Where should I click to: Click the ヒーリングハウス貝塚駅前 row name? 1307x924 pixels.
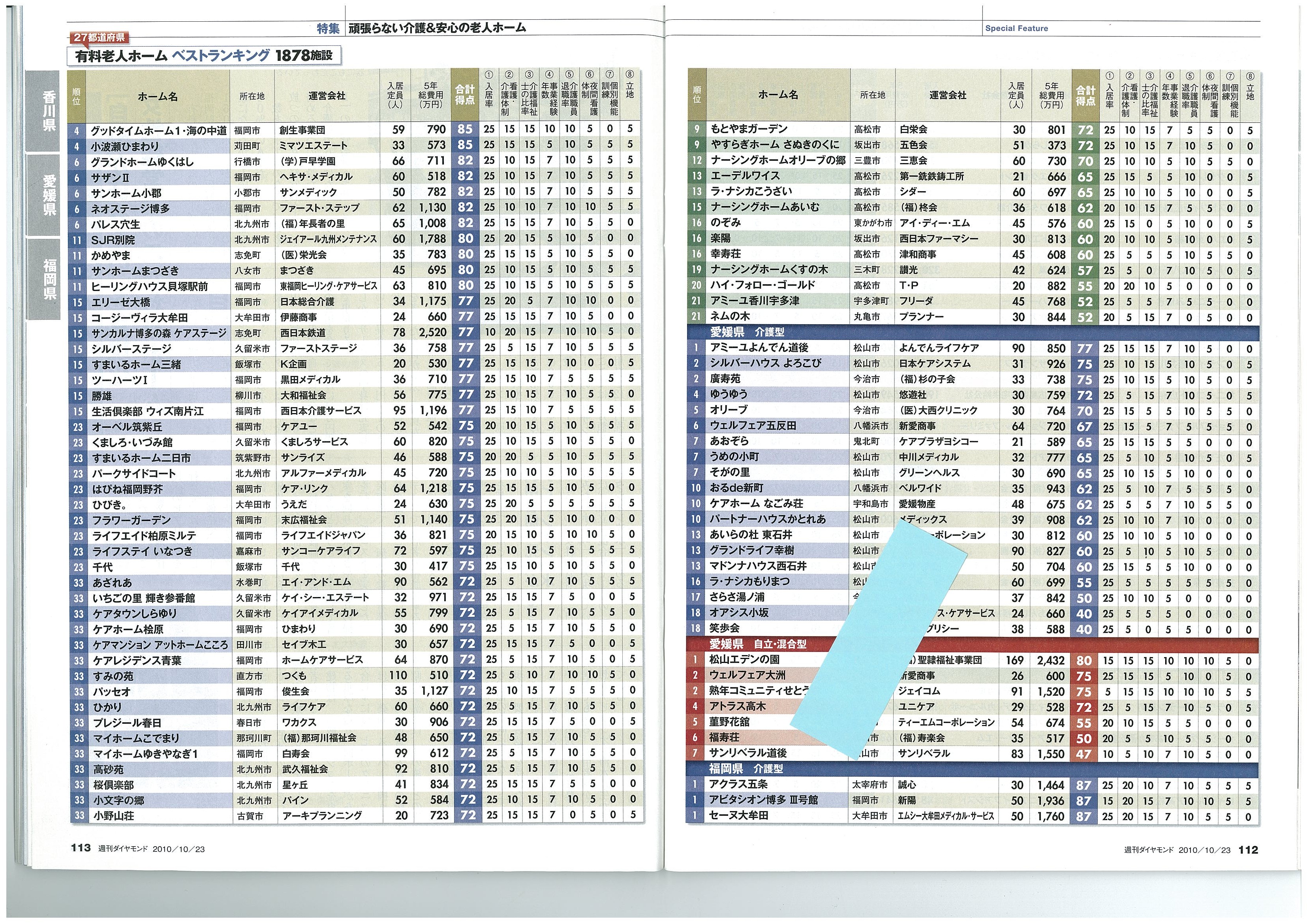[150, 286]
